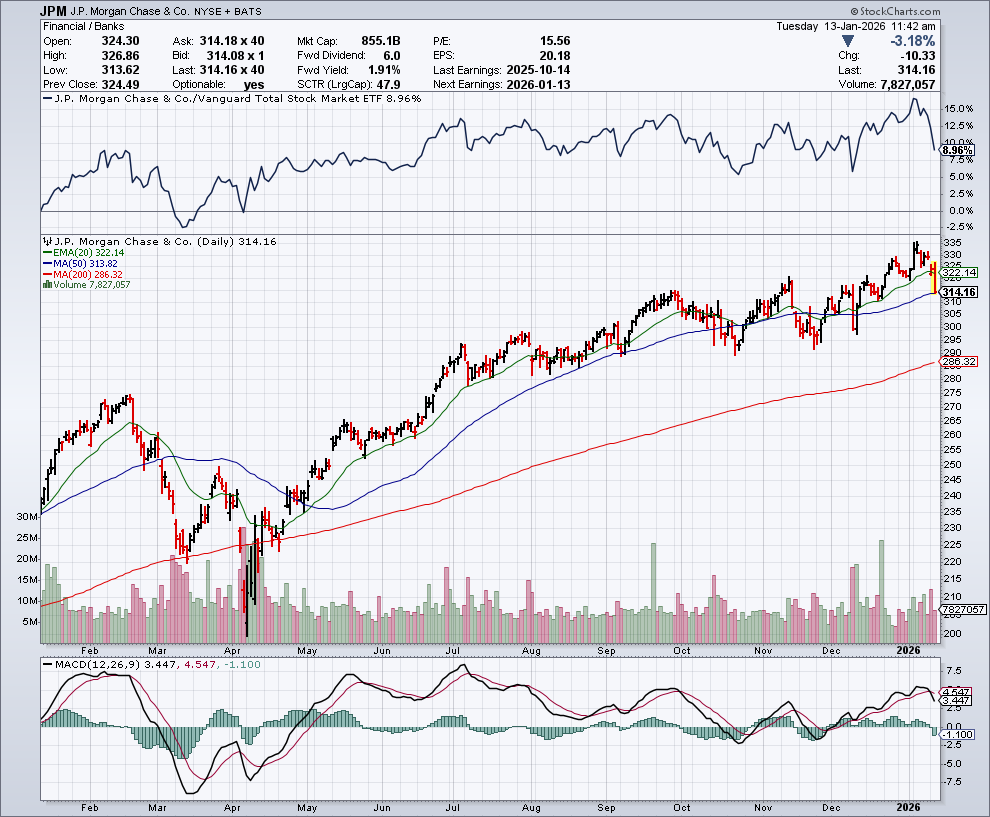Click the -1.100 MACD histogram axis tag

pyautogui.click(x=958, y=734)
